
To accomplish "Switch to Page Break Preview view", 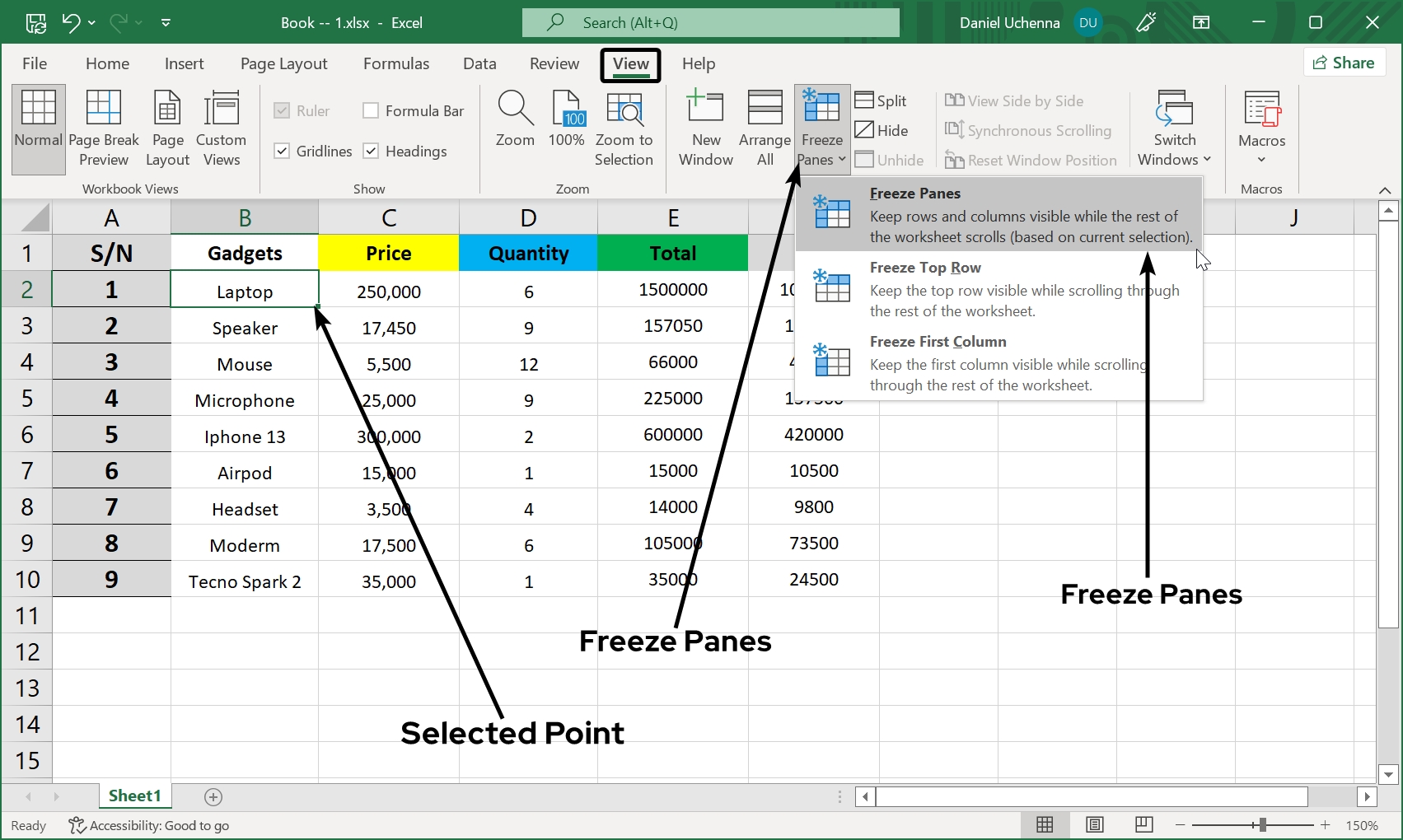I will coord(104,128).
